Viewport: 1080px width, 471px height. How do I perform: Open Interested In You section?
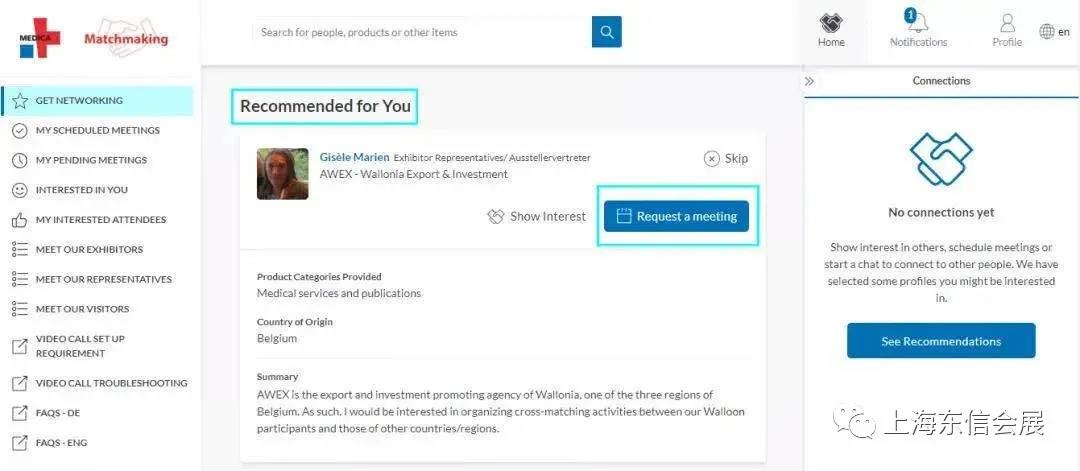click(x=81, y=190)
